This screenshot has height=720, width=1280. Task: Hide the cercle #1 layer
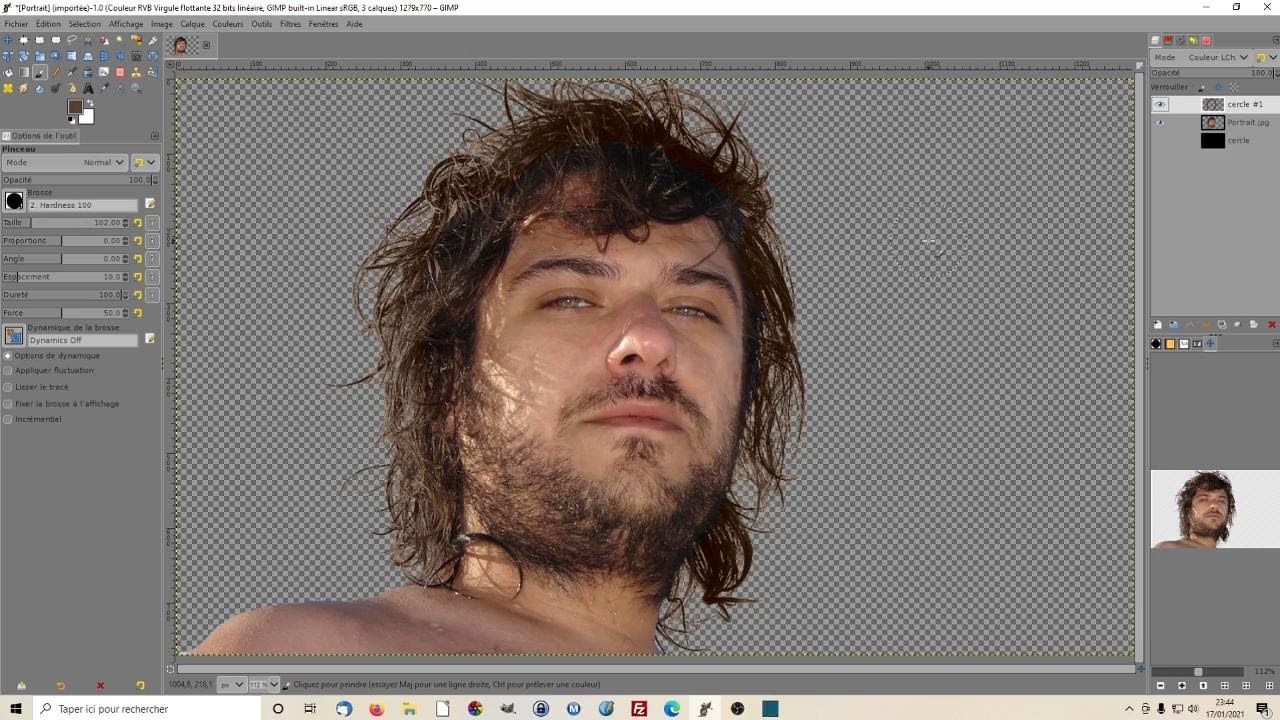(1160, 104)
